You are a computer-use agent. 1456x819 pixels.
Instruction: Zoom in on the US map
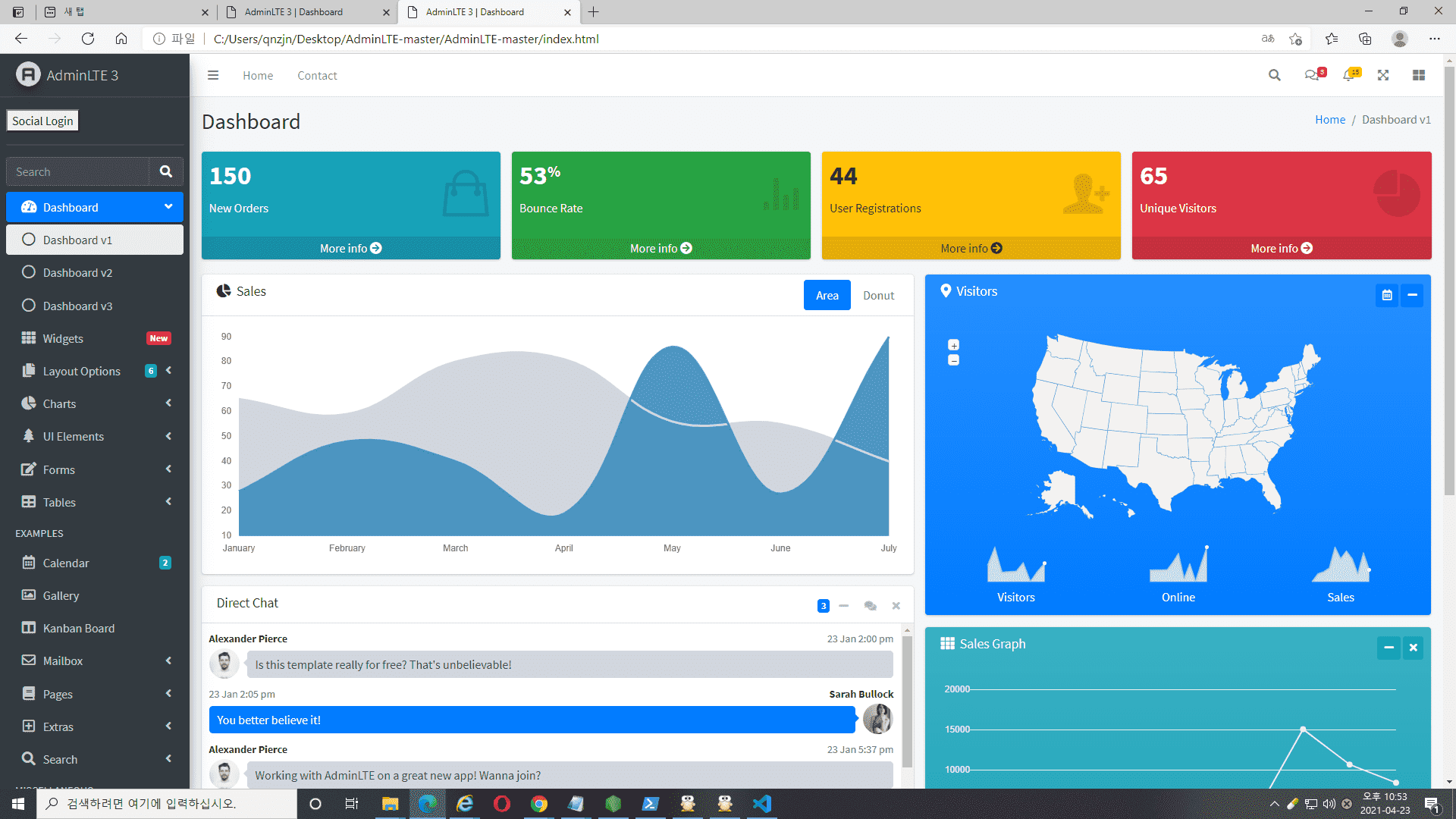click(954, 345)
